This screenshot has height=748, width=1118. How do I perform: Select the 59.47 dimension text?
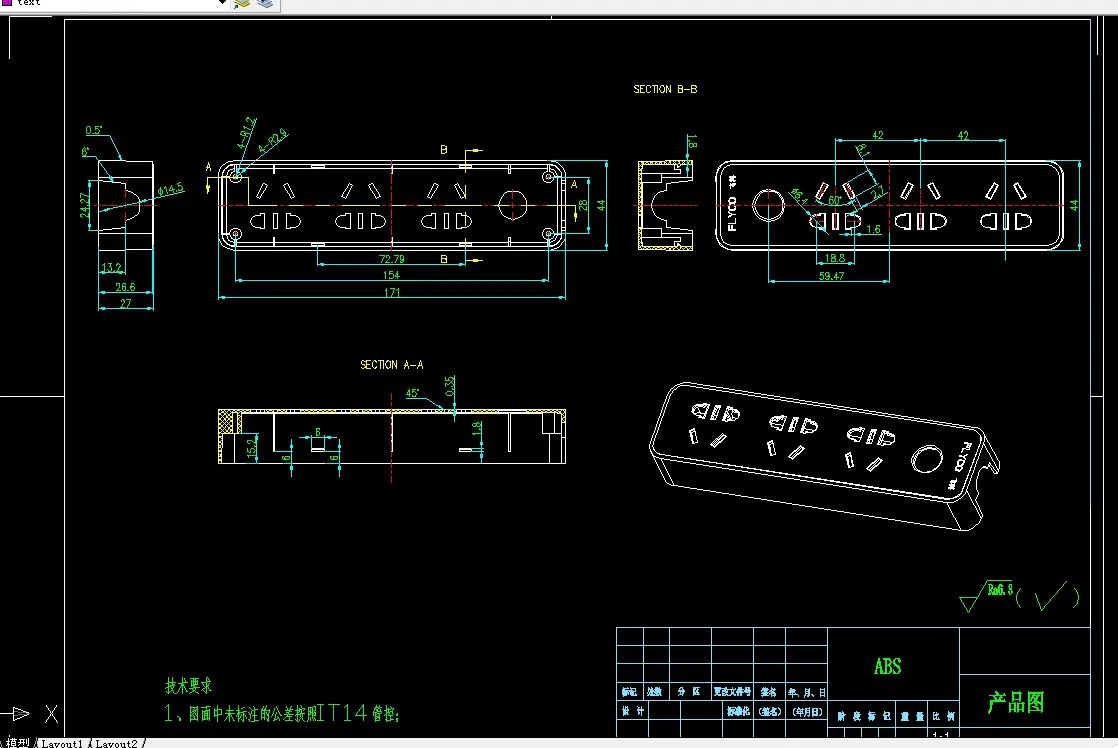pos(831,276)
